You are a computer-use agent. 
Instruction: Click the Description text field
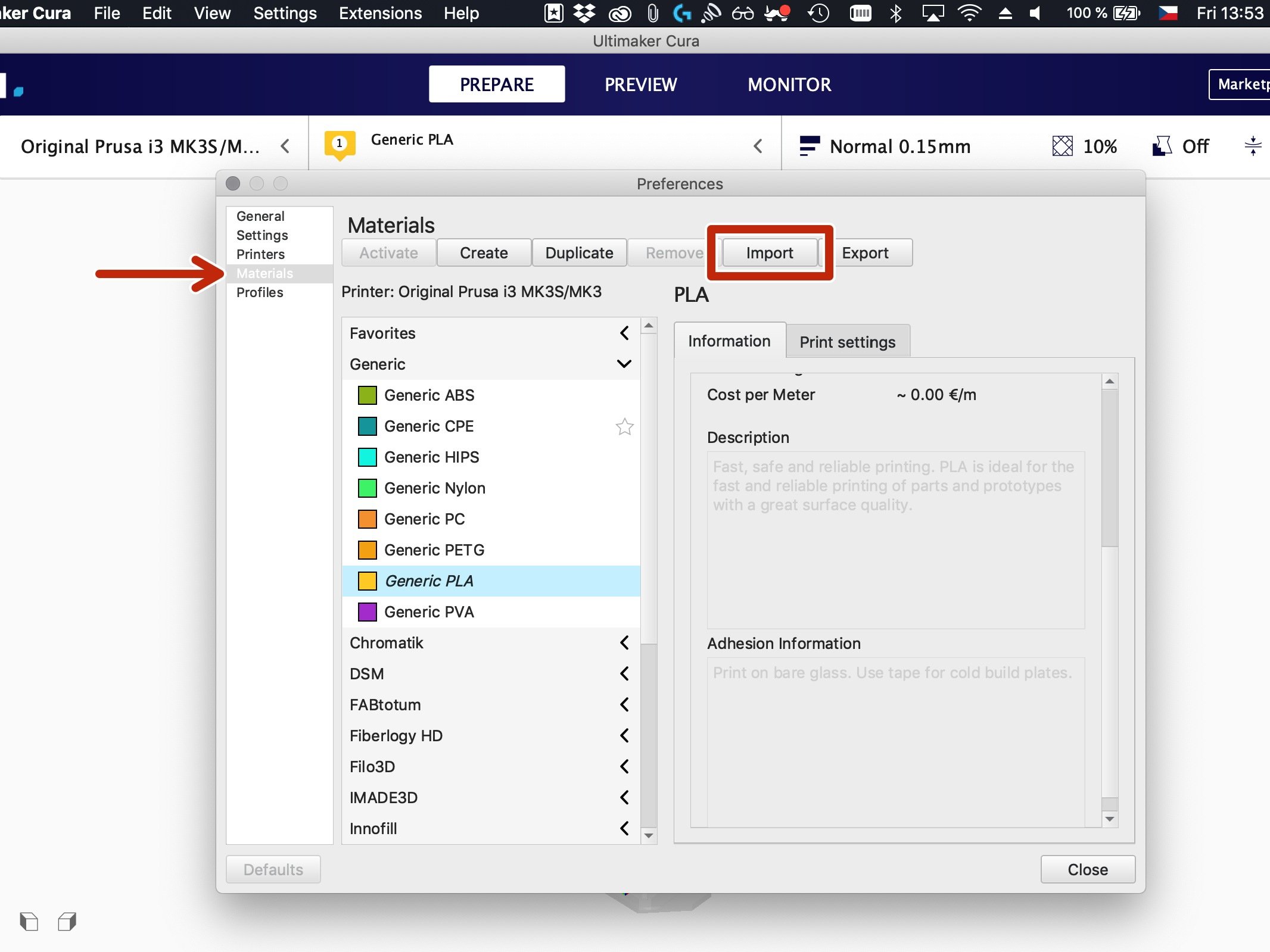(x=895, y=539)
